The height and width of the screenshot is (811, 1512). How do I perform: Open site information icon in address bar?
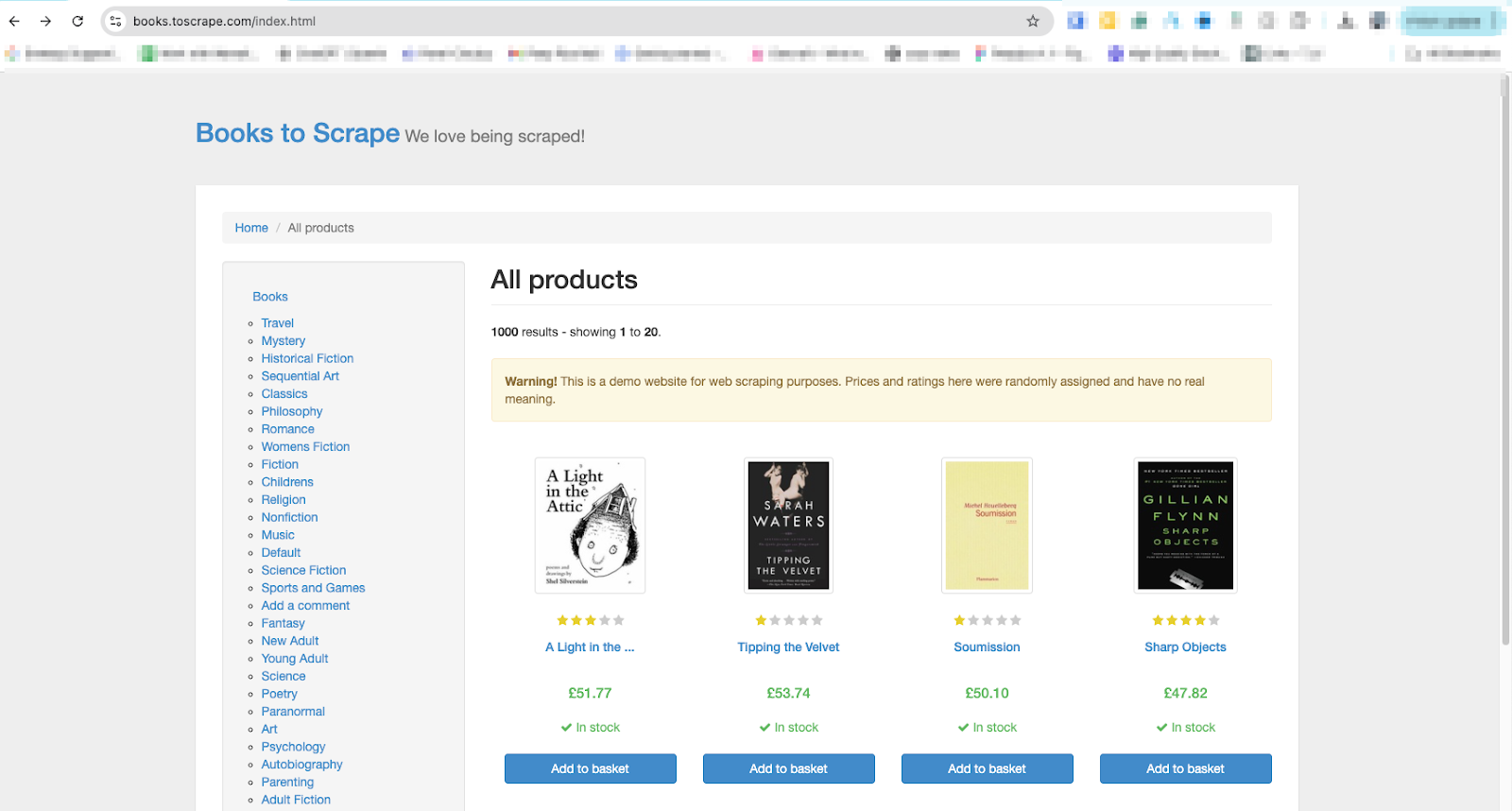[x=115, y=21]
